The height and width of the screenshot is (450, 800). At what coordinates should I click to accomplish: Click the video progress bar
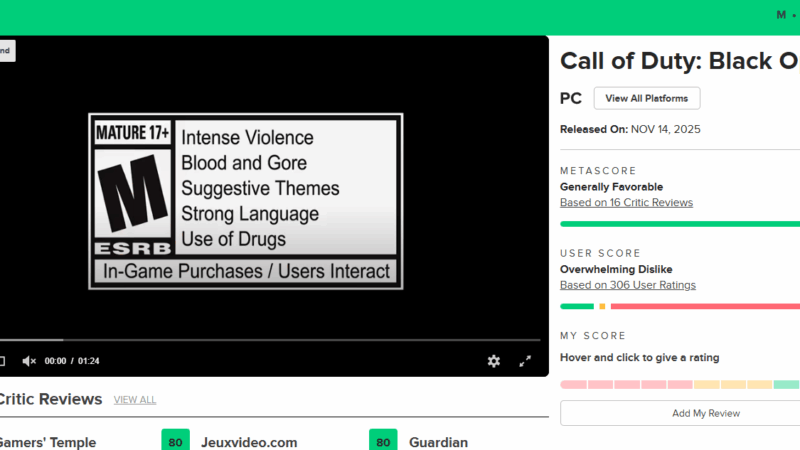click(x=270, y=339)
